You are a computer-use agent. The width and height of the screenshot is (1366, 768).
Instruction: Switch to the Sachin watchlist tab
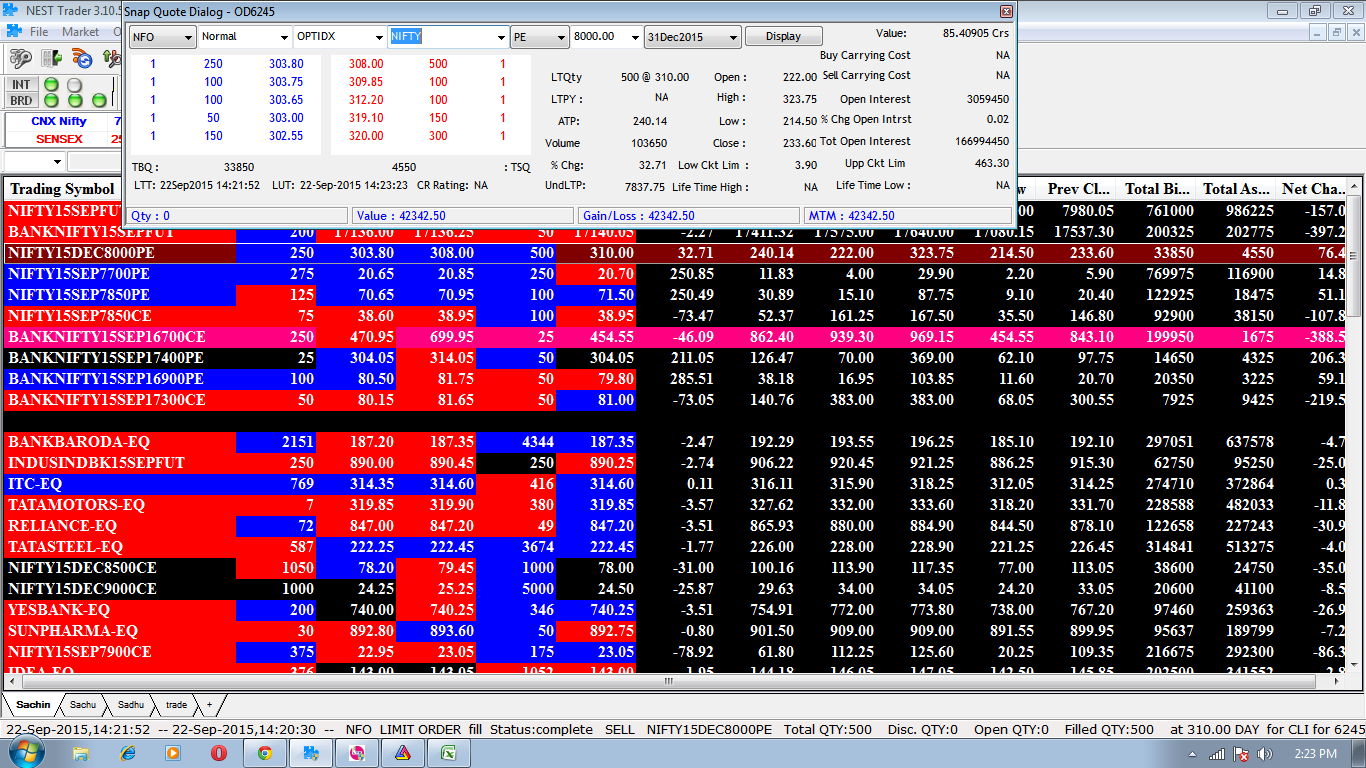(33, 705)
